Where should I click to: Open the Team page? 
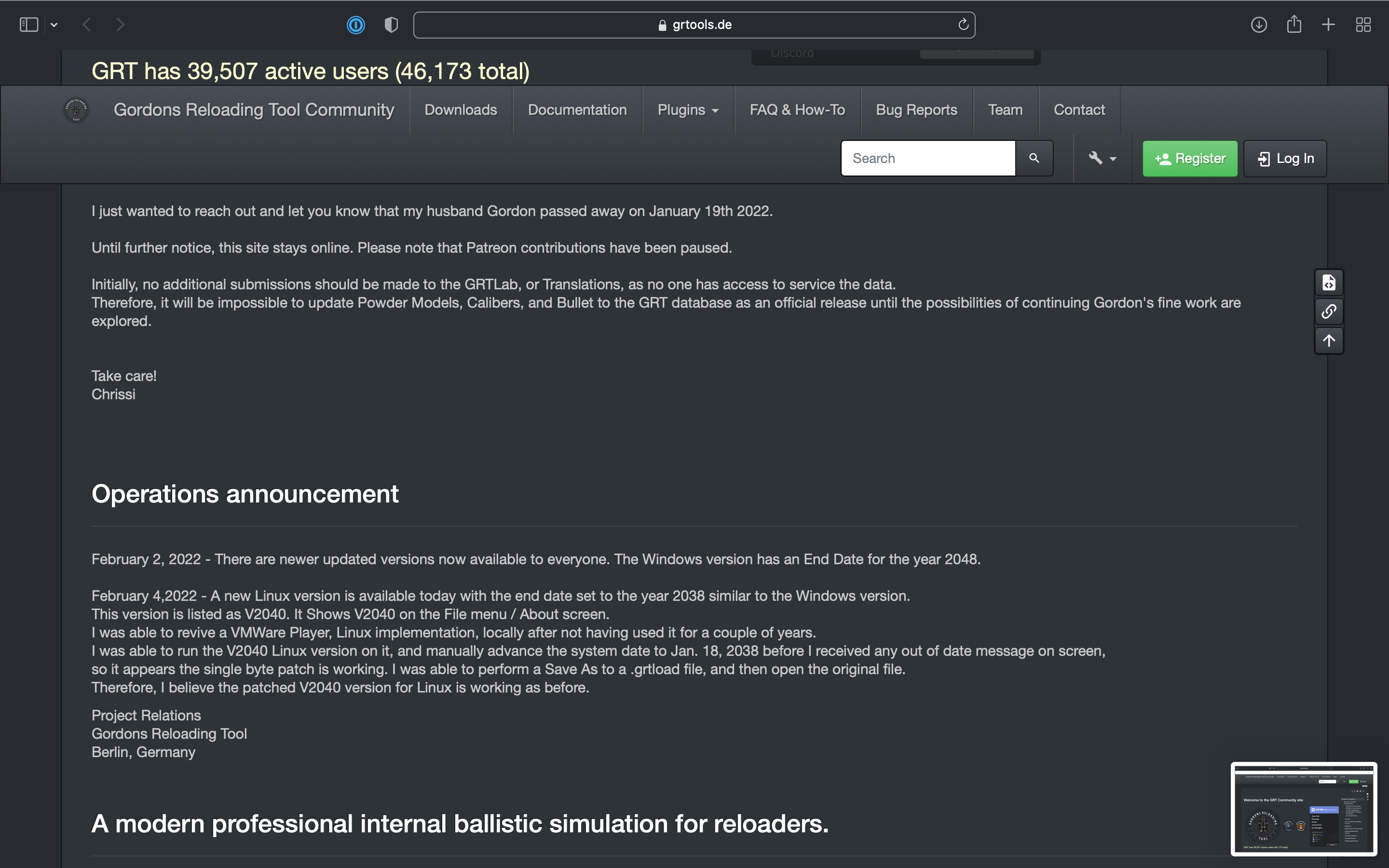click(x=1005, y=109)
